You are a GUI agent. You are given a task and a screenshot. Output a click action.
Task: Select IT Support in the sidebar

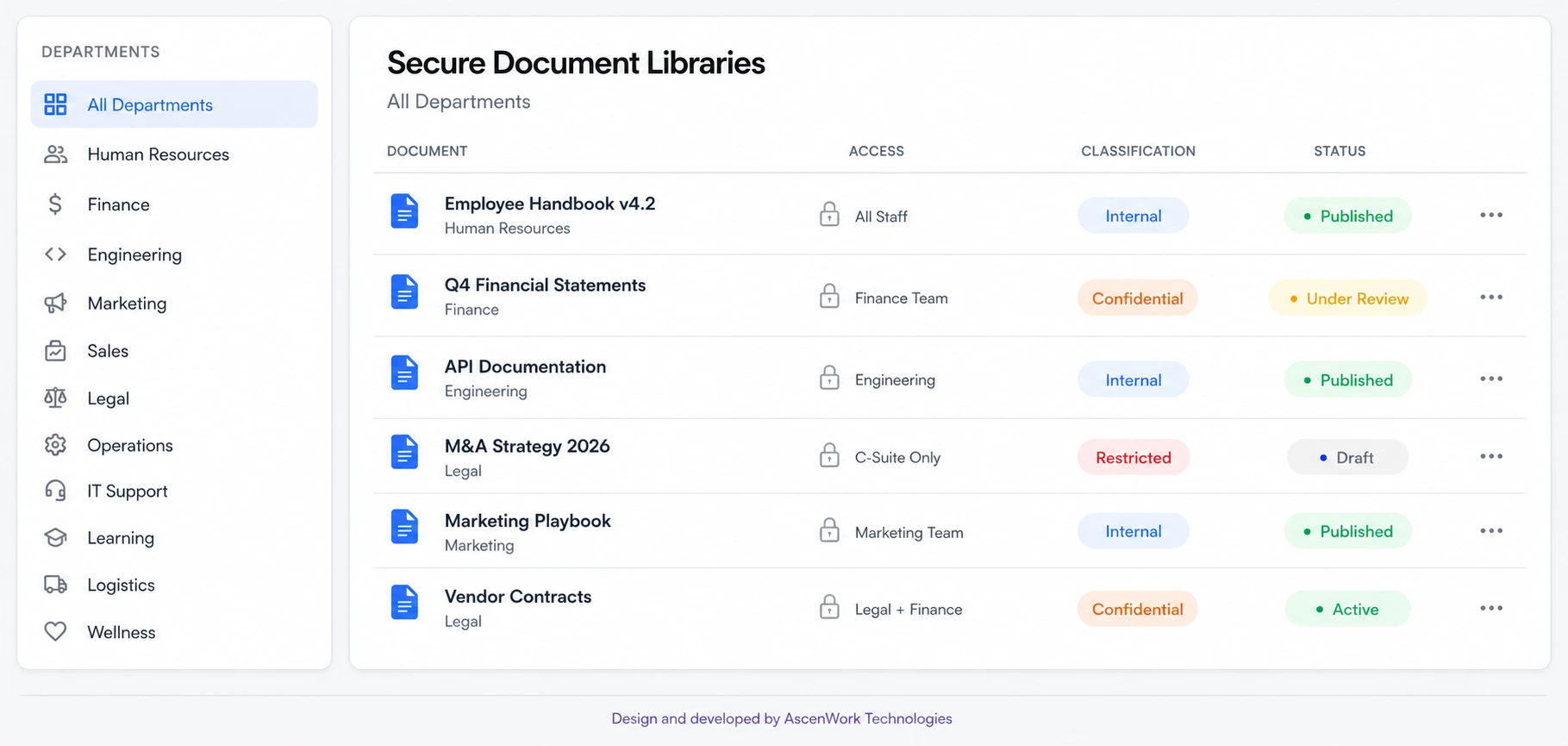(x=174, y=491)
